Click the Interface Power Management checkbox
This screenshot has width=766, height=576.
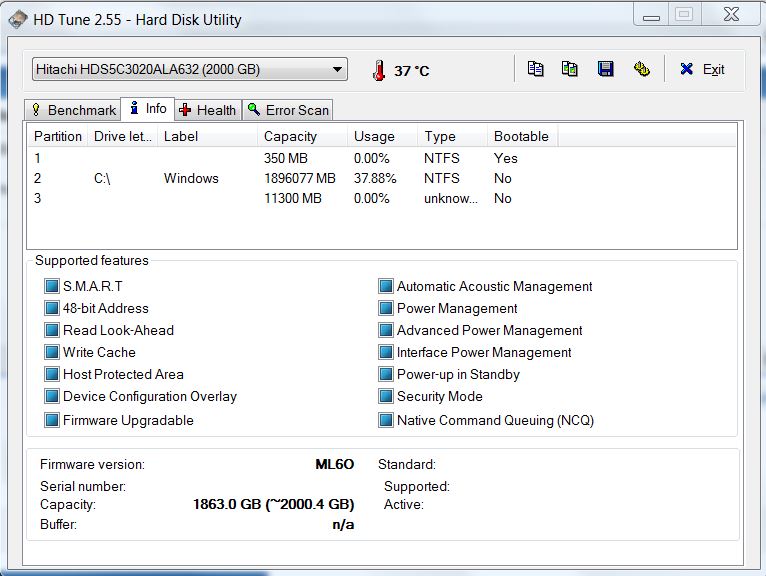(x=385, y=352)
